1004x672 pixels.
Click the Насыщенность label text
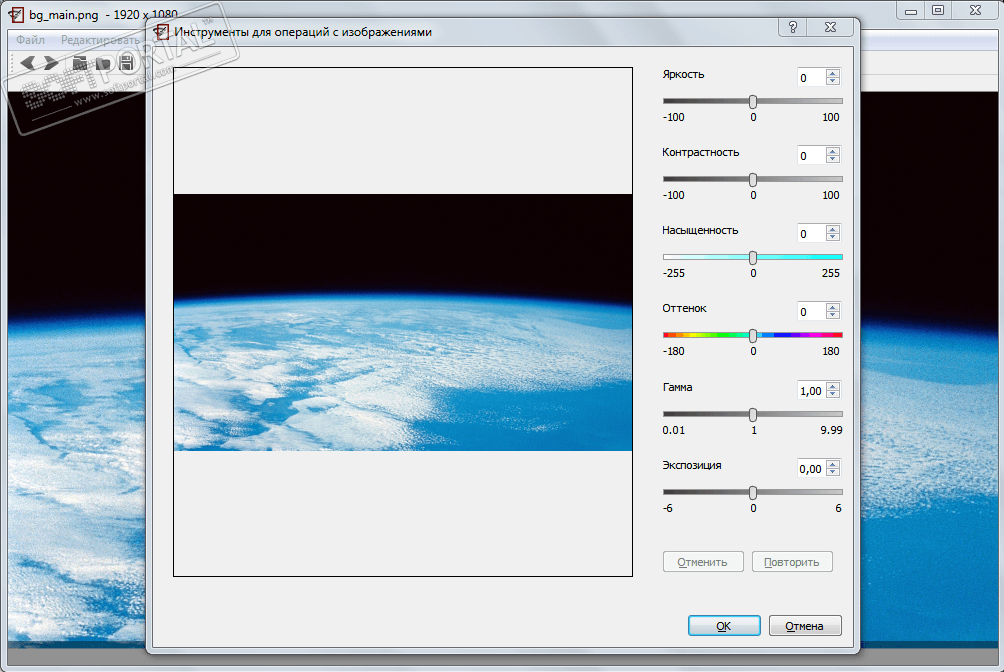(700, 231)
